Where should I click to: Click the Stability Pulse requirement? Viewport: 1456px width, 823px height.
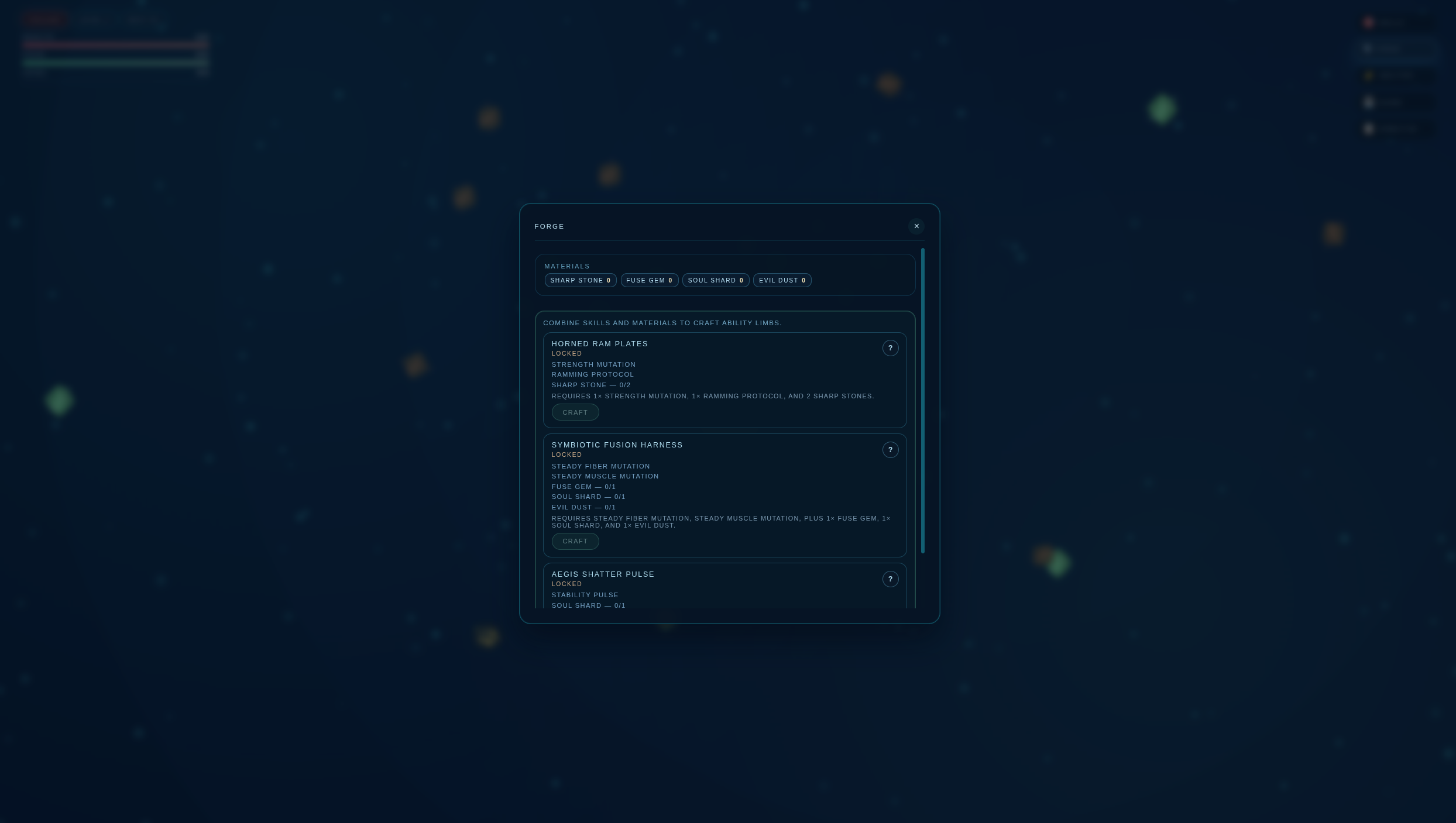585,595
